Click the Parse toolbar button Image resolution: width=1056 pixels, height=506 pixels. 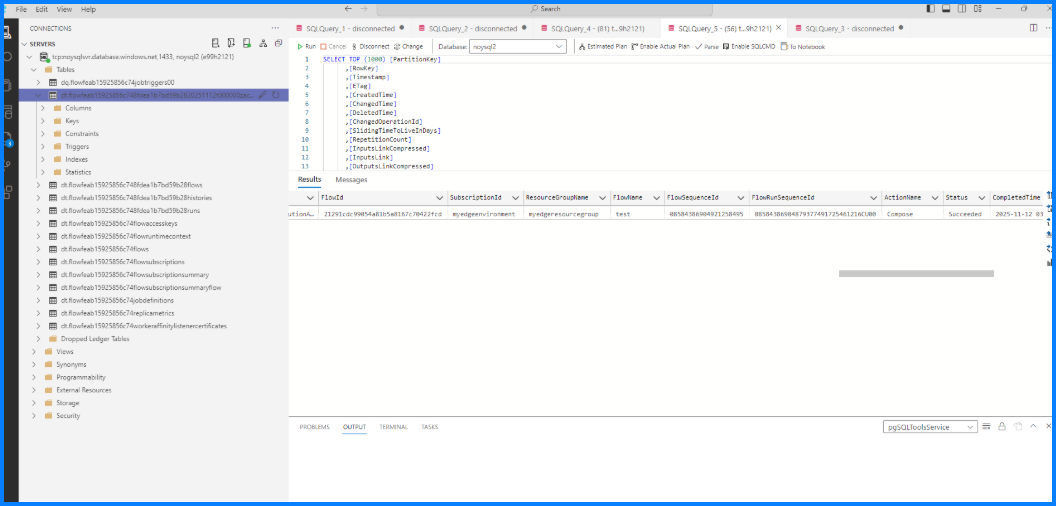pyautogui.click(x=707, y=46)
